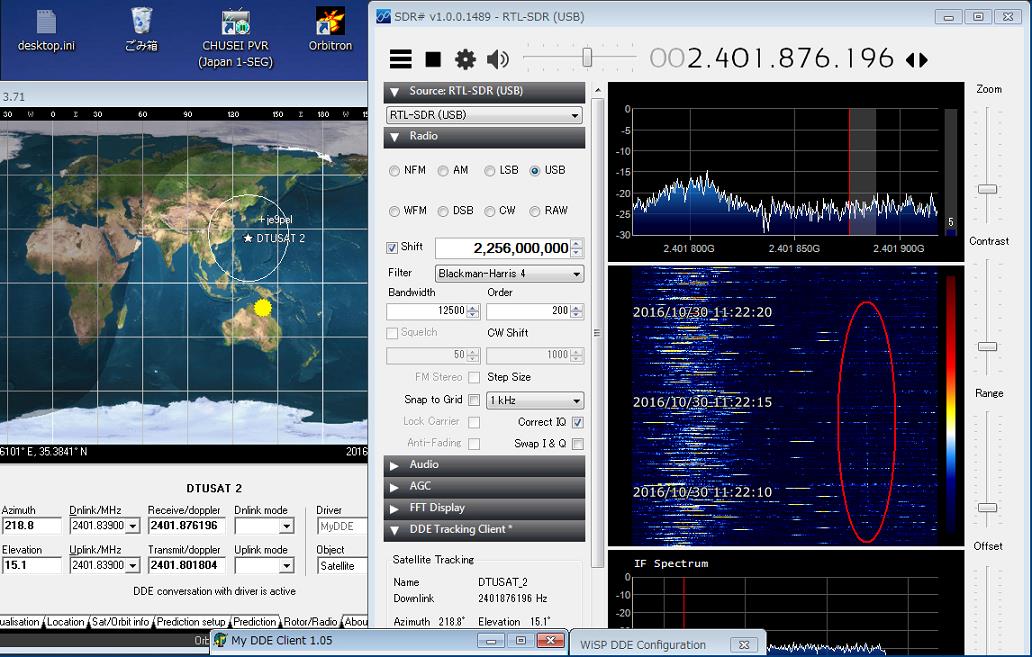
Task: Click the Bandwidth 12500 input field
Action: pyautogui.click(x=426, y=311)
